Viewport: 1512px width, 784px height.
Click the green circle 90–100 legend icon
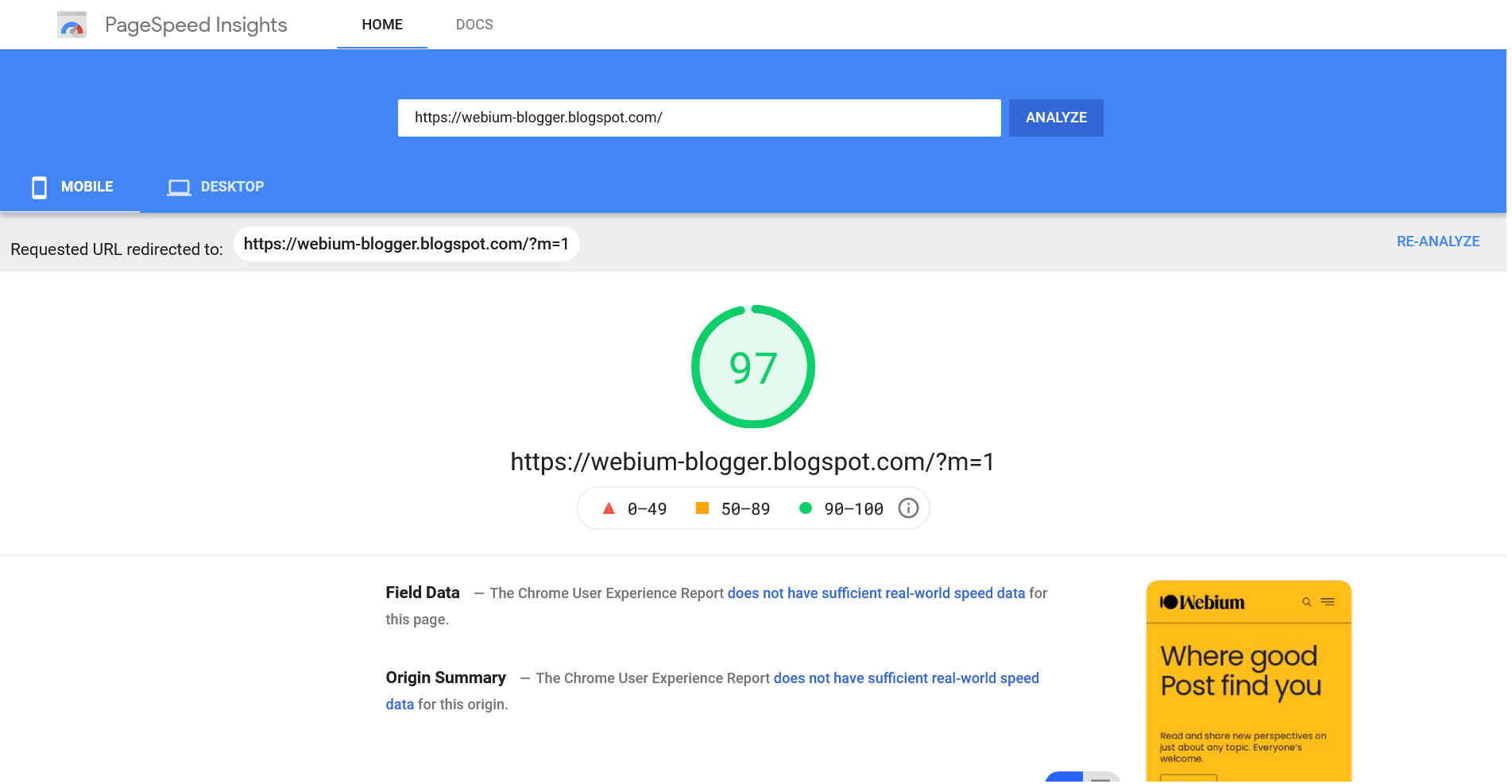[805, 508]
